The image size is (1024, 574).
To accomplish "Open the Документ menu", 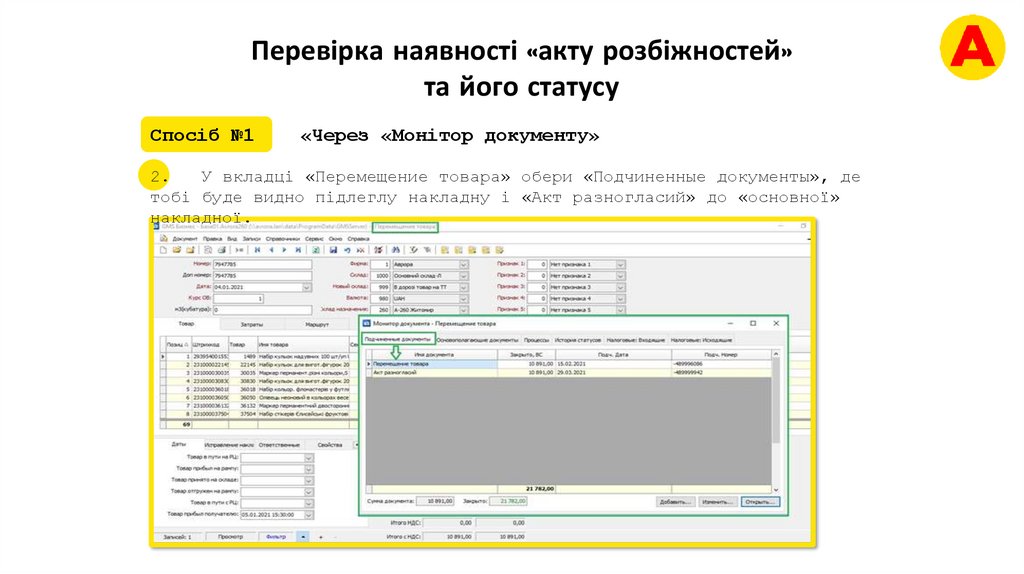I will (185, 239).
